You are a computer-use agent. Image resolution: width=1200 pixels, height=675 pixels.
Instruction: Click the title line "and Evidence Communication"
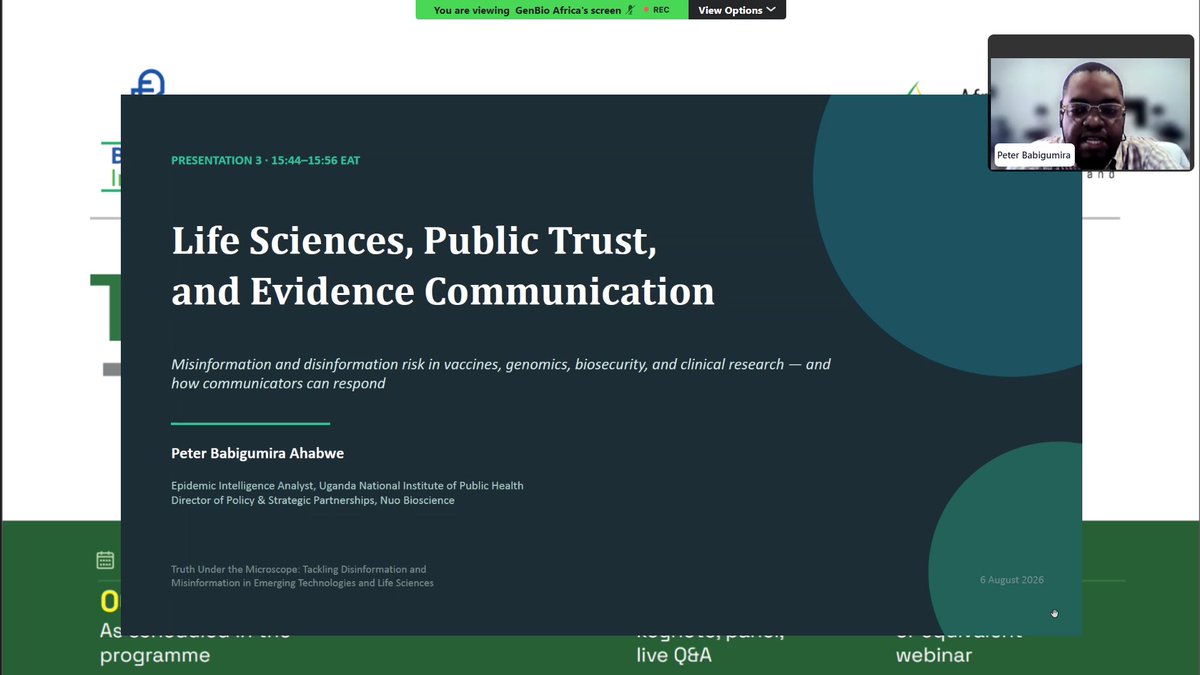(443, 291)
